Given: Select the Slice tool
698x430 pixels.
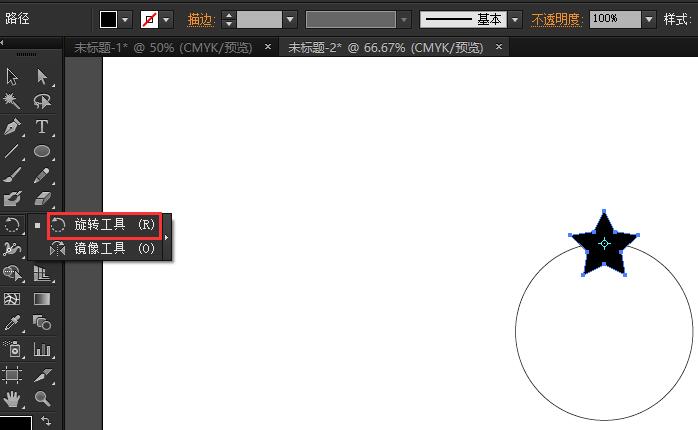Looking at the screenshot, I should (42, 375).
